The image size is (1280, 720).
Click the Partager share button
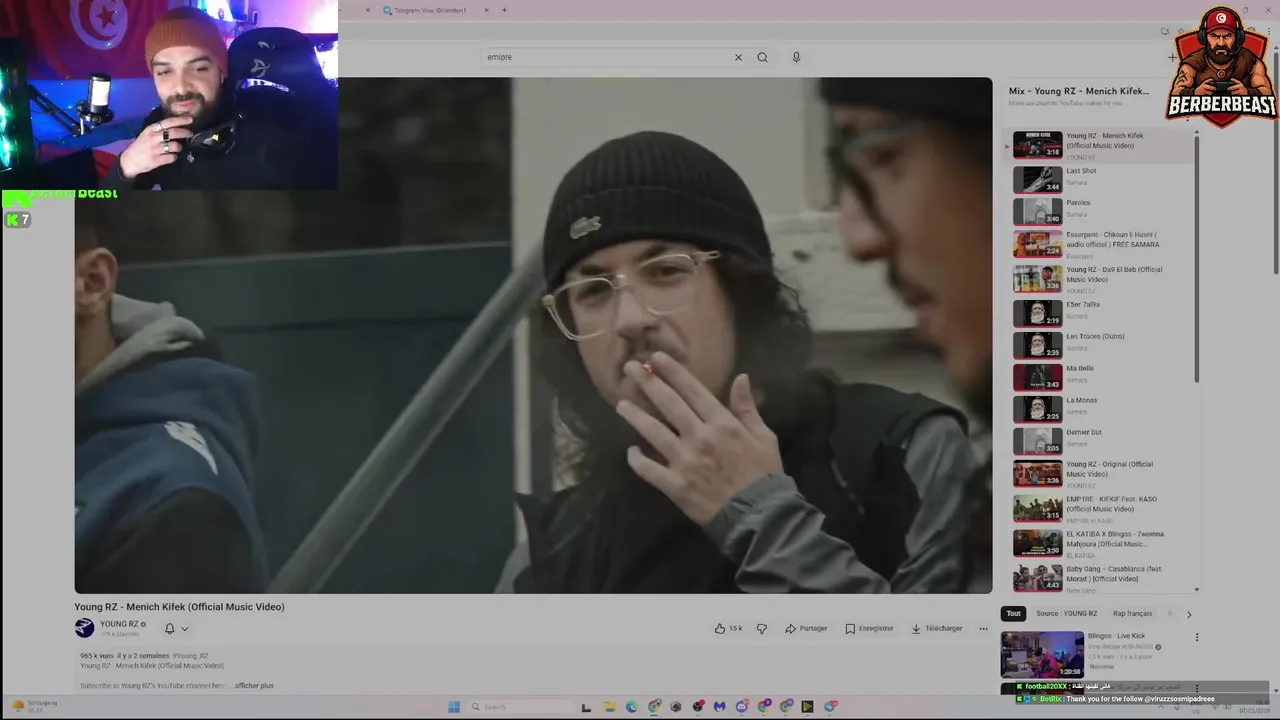(806, 628)
